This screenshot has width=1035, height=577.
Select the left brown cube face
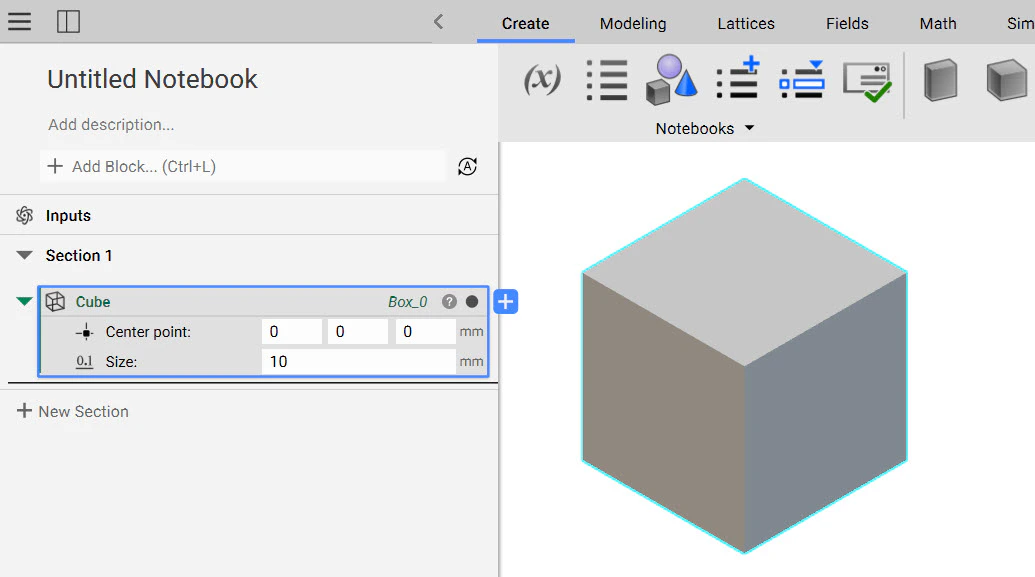(663, 413)
